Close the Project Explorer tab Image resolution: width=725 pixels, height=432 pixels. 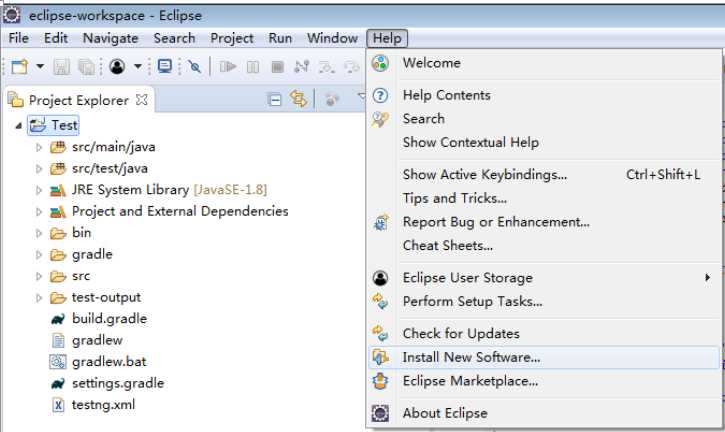(x=142, y=99)
